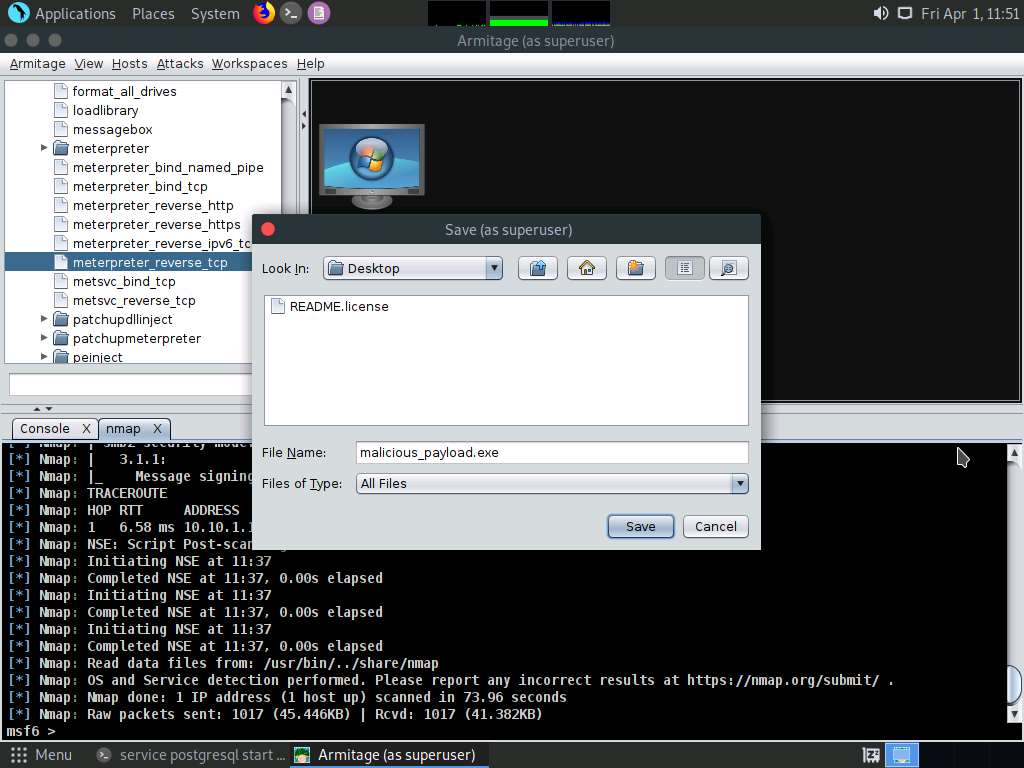This screenshot has width=1024, height=768.
Task: Create a new folder in save dialog
Action: click(635, 268)
